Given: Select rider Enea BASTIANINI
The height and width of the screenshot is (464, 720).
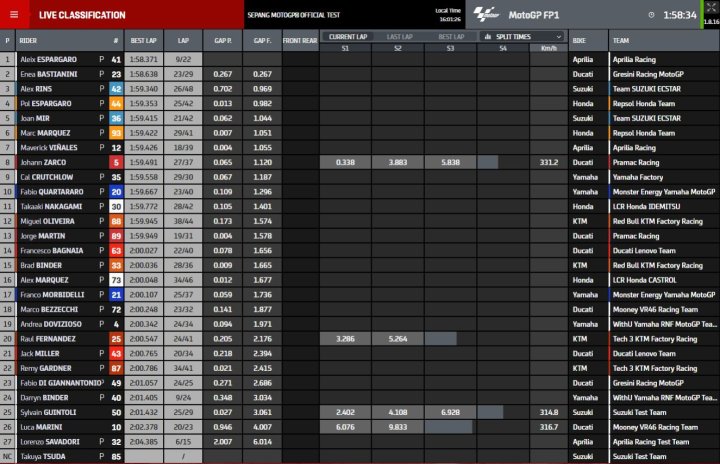Looking at the screenshot, I should click(49, 74).
